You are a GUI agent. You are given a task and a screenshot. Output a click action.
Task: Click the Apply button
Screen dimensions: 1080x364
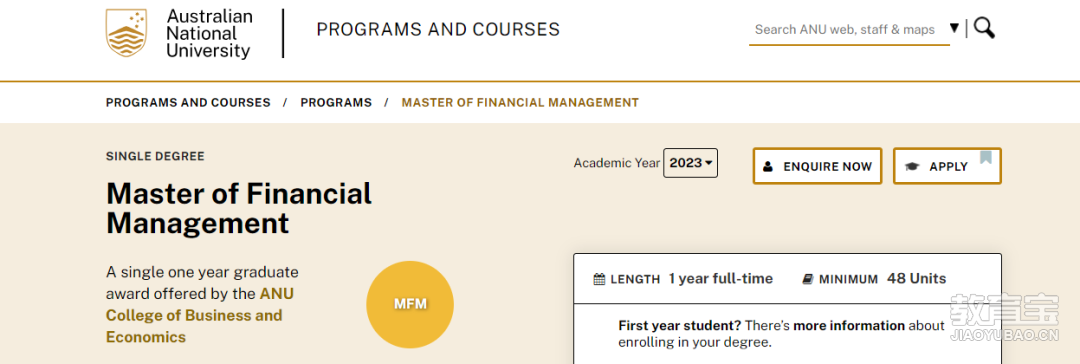[947, 166]
